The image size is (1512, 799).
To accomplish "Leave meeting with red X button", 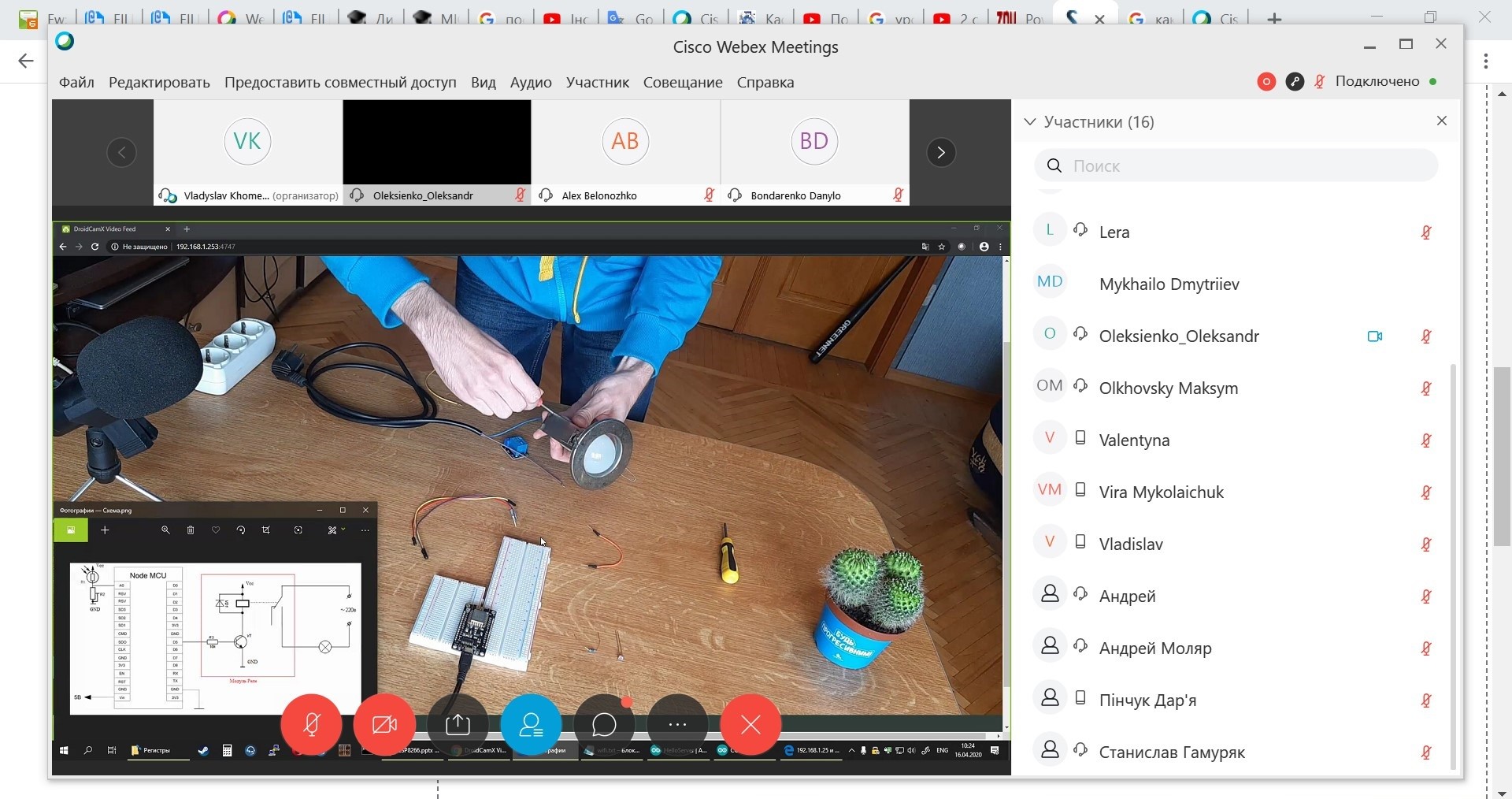I will point(750,724).
